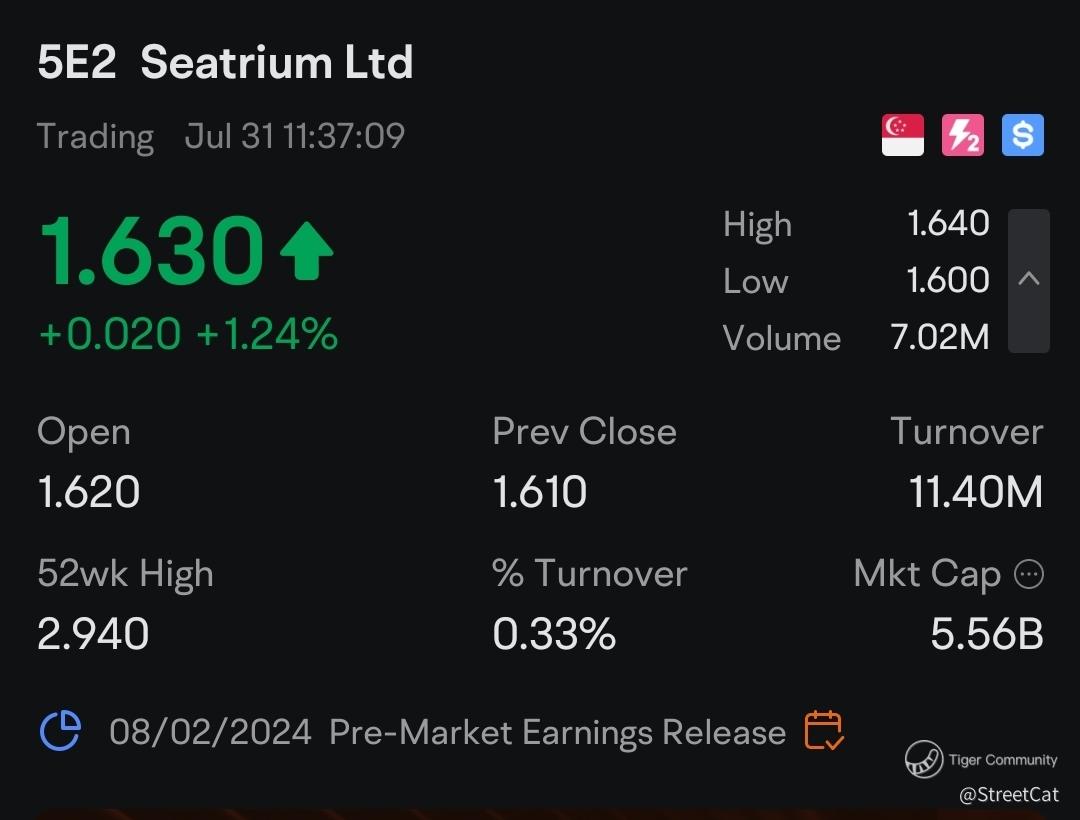
Task: Open the Pre-Market Earnings Release entry
Action: (557, 732)
